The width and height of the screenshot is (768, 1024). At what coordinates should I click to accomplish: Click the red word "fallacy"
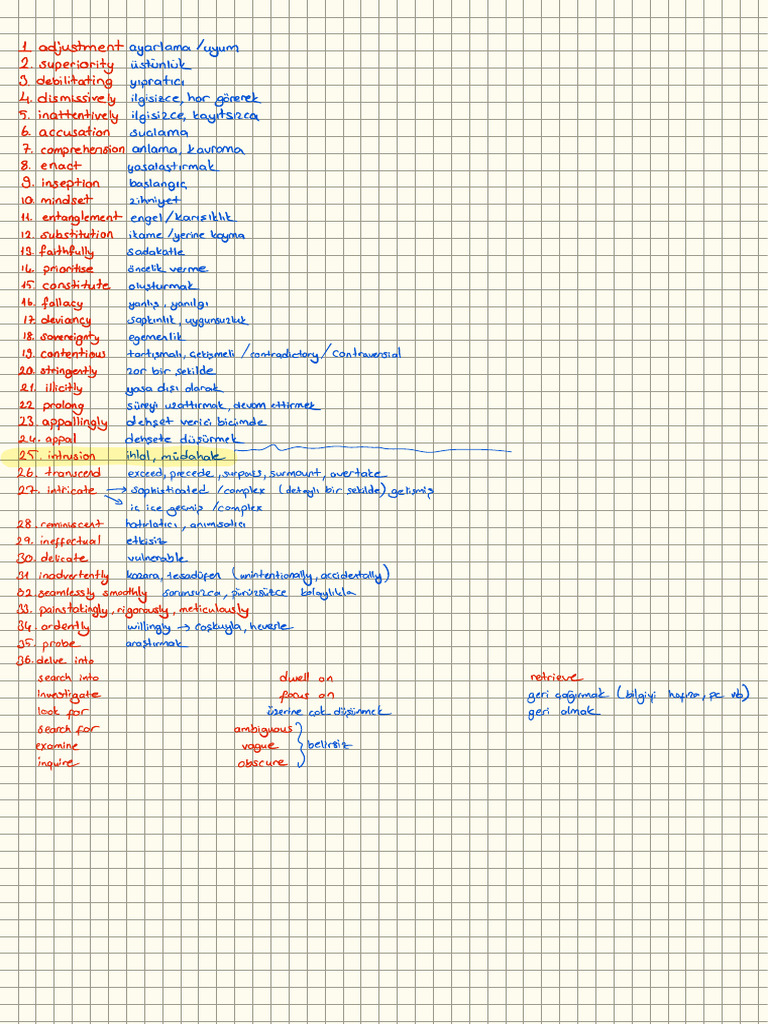click(61, 304)
